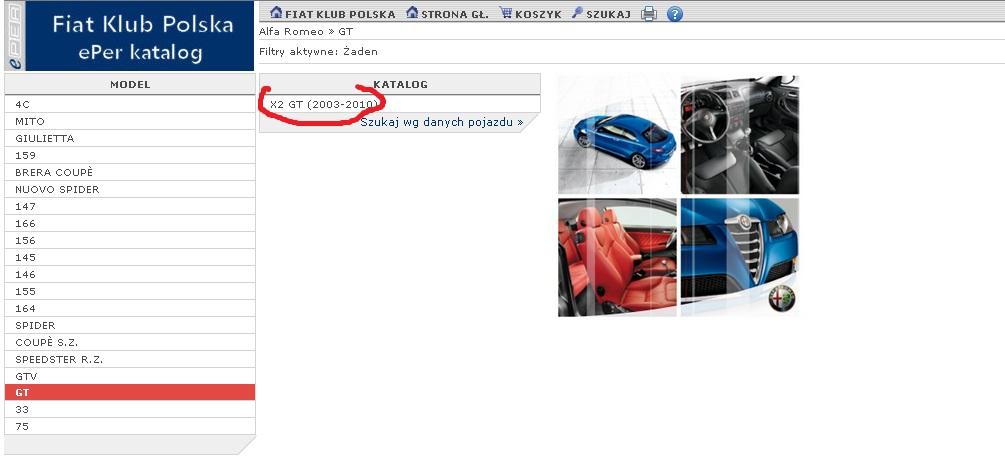1005x476 pixels.
Task: Select model 145 in the list
Action: 130,257
